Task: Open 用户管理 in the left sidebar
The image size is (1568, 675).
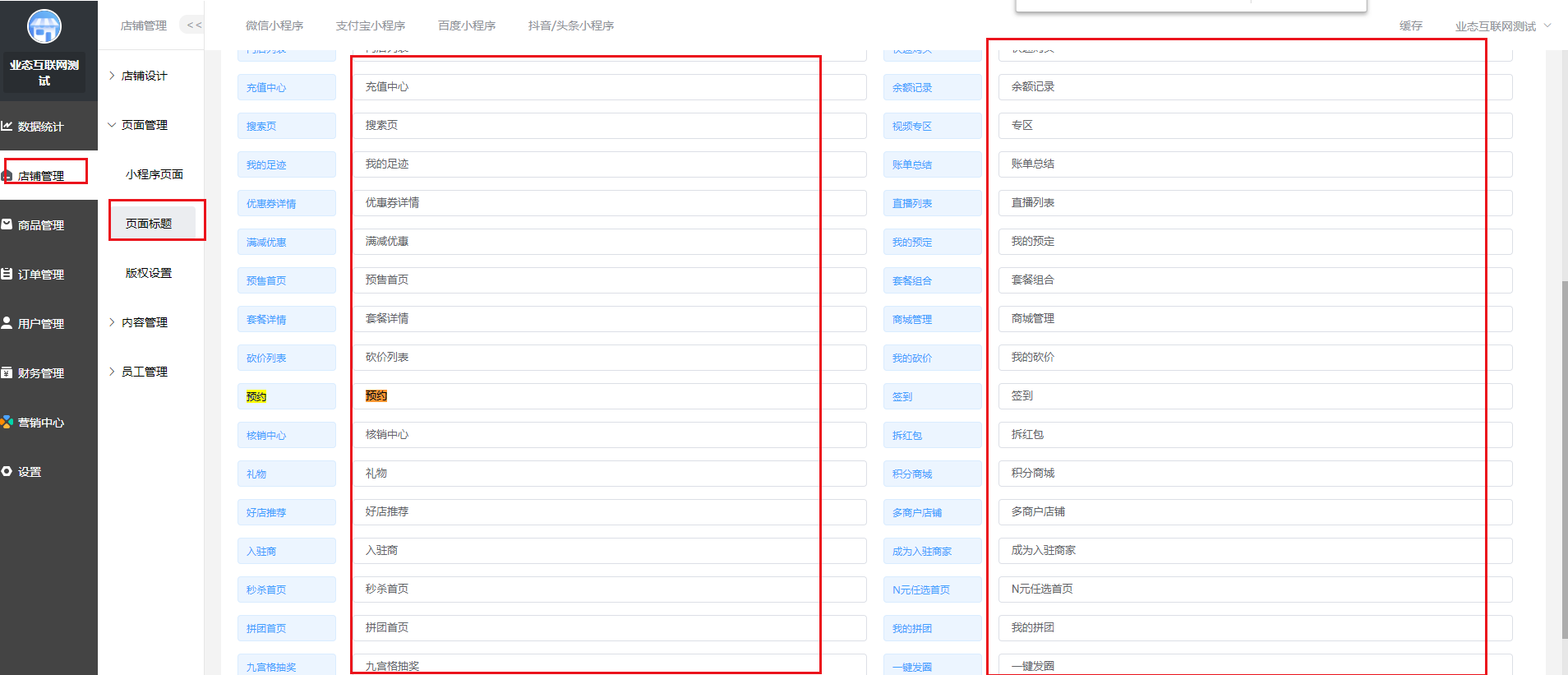Action: (48, 324)
